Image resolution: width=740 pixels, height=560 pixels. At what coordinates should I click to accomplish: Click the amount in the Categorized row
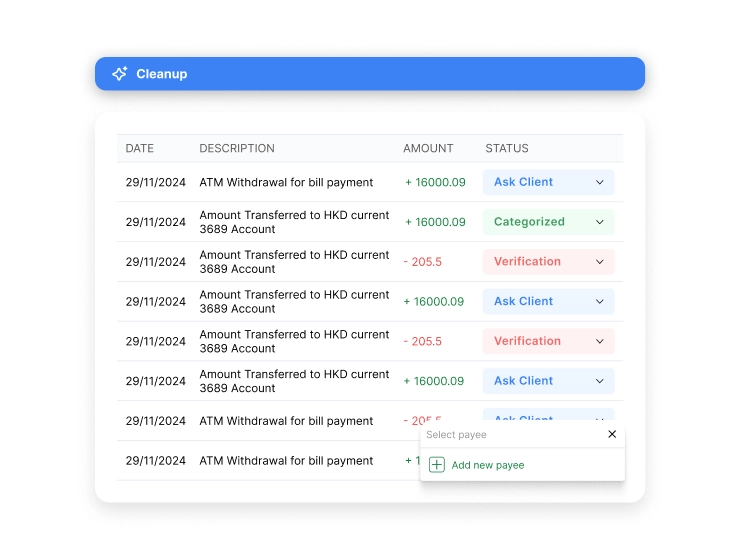tap(435, 222)
